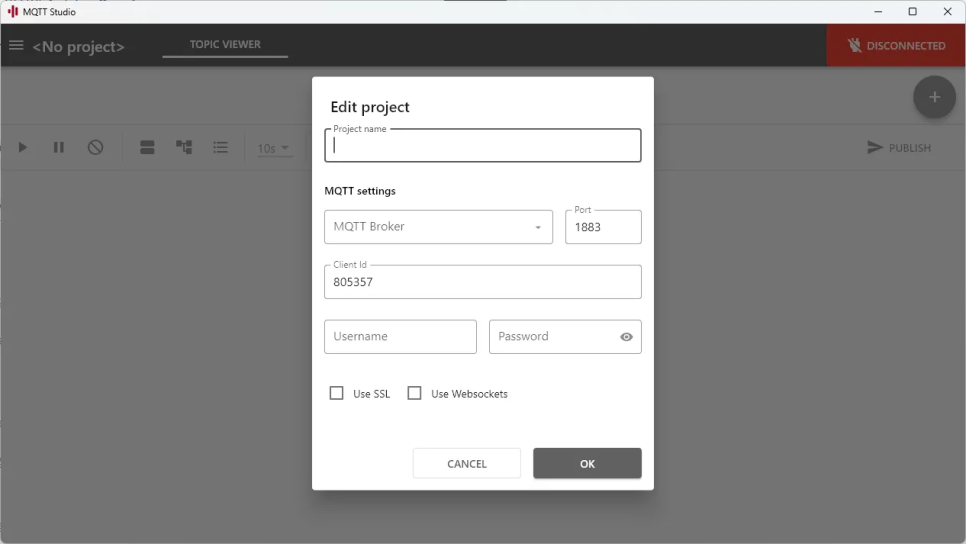
Task: Open the 10s interval dropdown
Action: [274, 148]
